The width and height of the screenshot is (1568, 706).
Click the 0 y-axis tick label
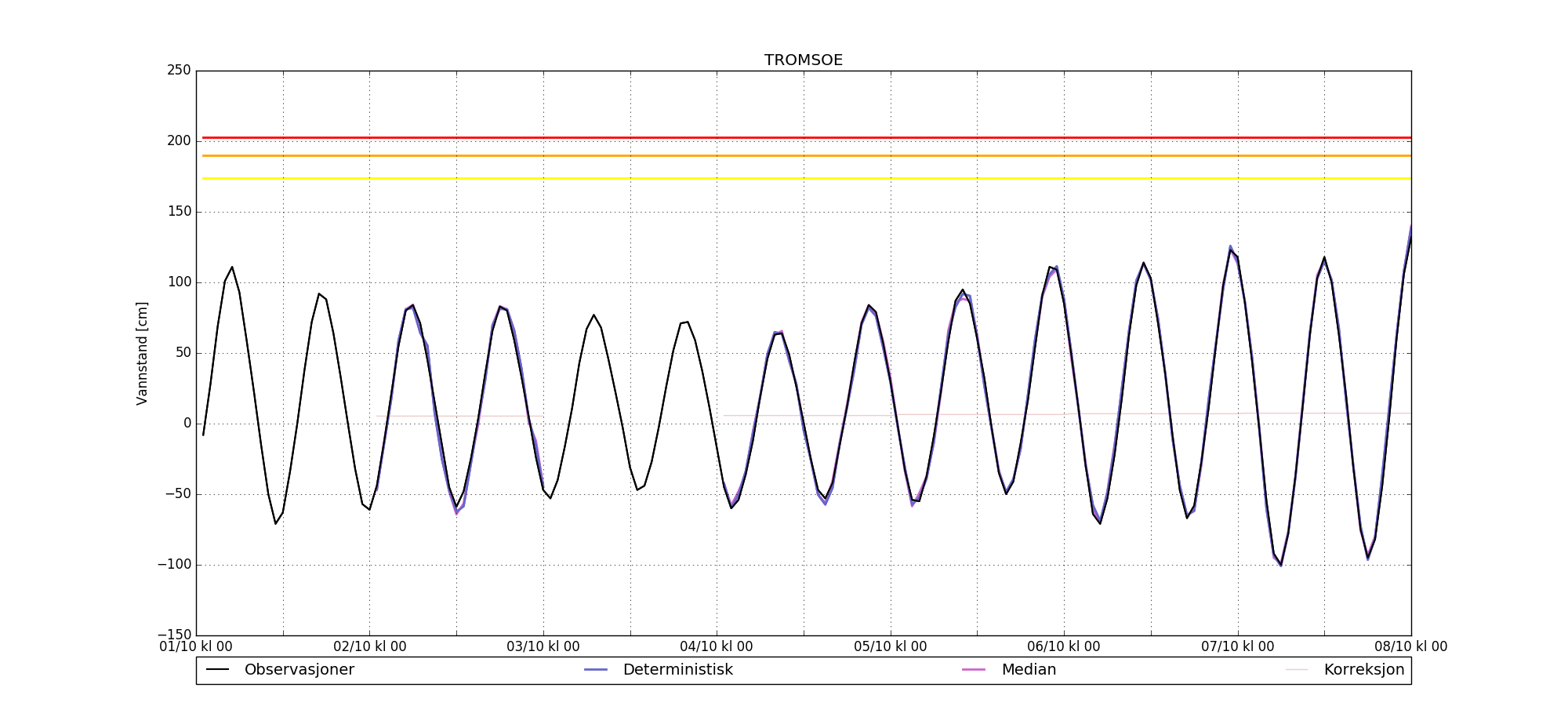point(187,424)
